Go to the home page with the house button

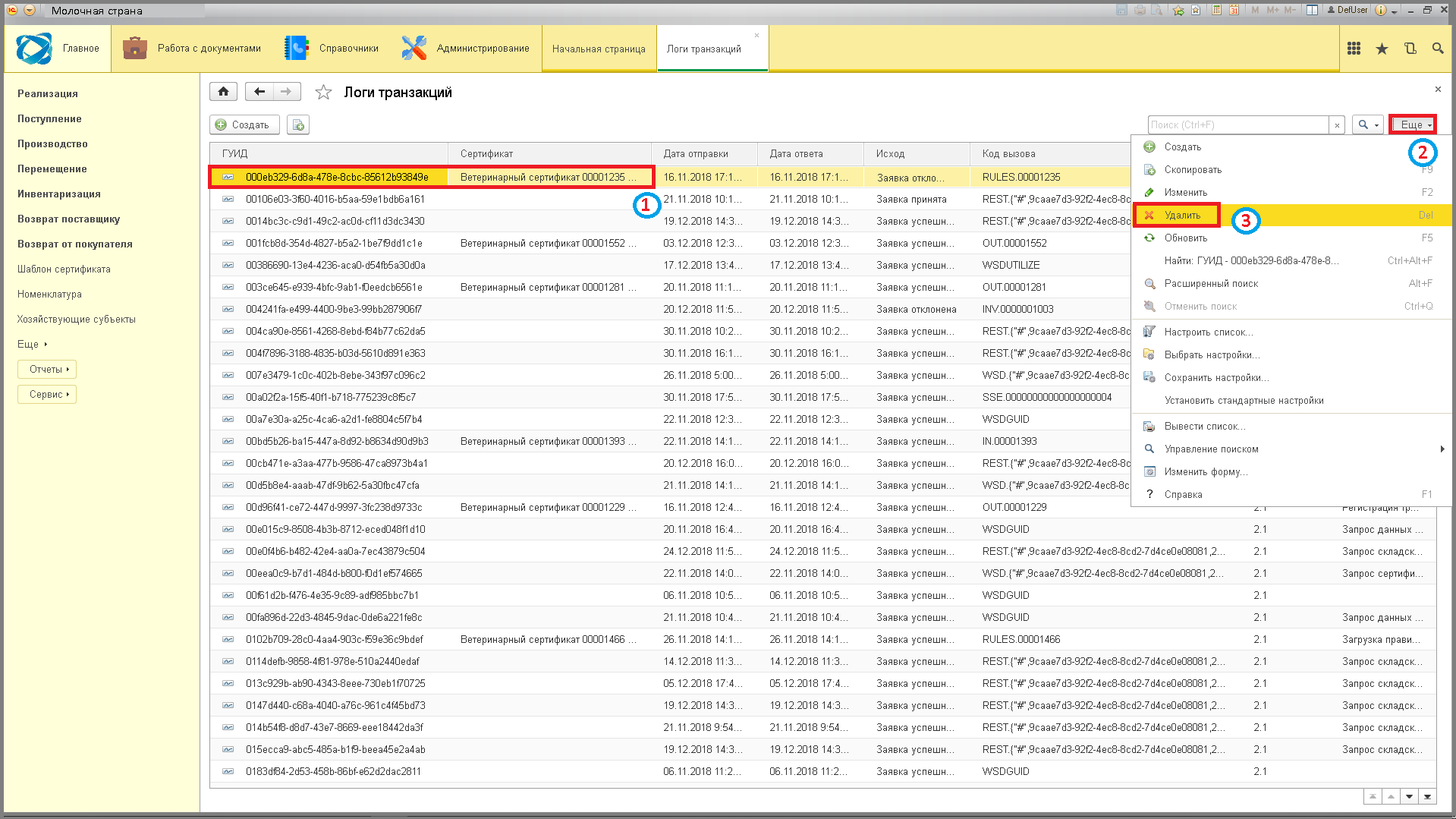[x=223, y=92]
